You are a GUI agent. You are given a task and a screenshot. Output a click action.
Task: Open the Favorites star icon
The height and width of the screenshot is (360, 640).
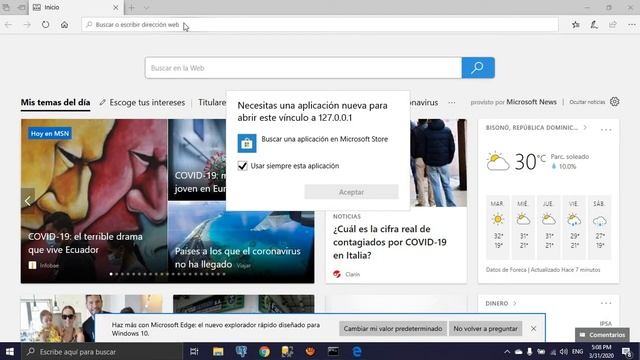[x=576, y=25]
